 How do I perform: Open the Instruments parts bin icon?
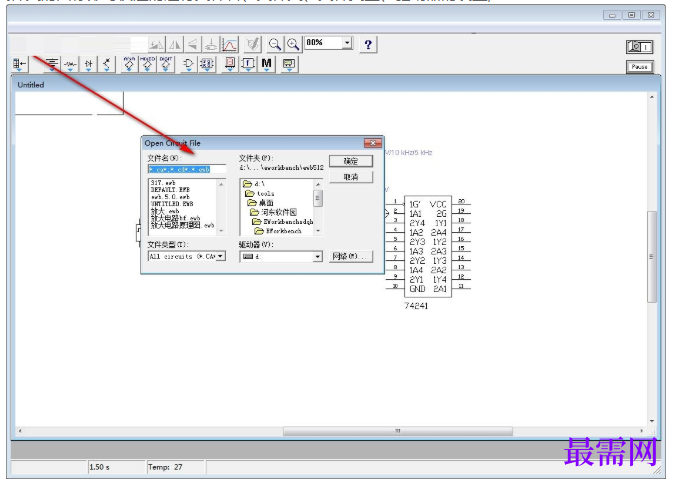click(289, 64)
